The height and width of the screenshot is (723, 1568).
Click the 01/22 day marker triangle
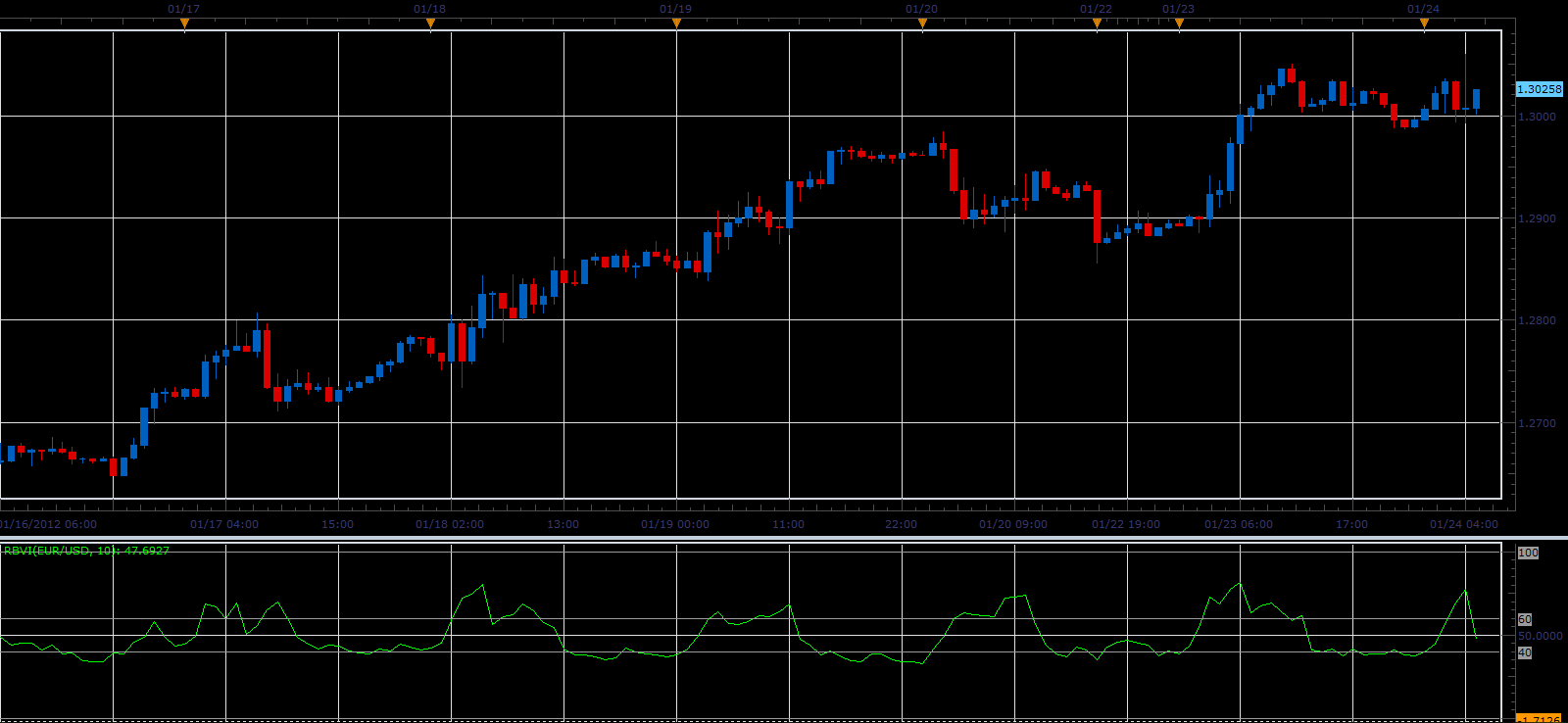[1097, 24]
